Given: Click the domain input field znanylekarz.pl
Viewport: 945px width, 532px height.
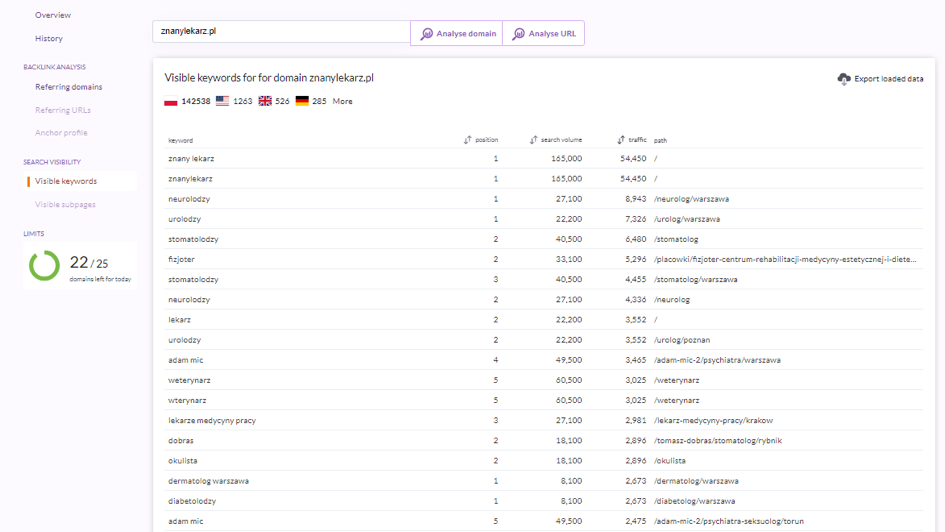Looking at the screenshot, I should [x=281, y=31].
